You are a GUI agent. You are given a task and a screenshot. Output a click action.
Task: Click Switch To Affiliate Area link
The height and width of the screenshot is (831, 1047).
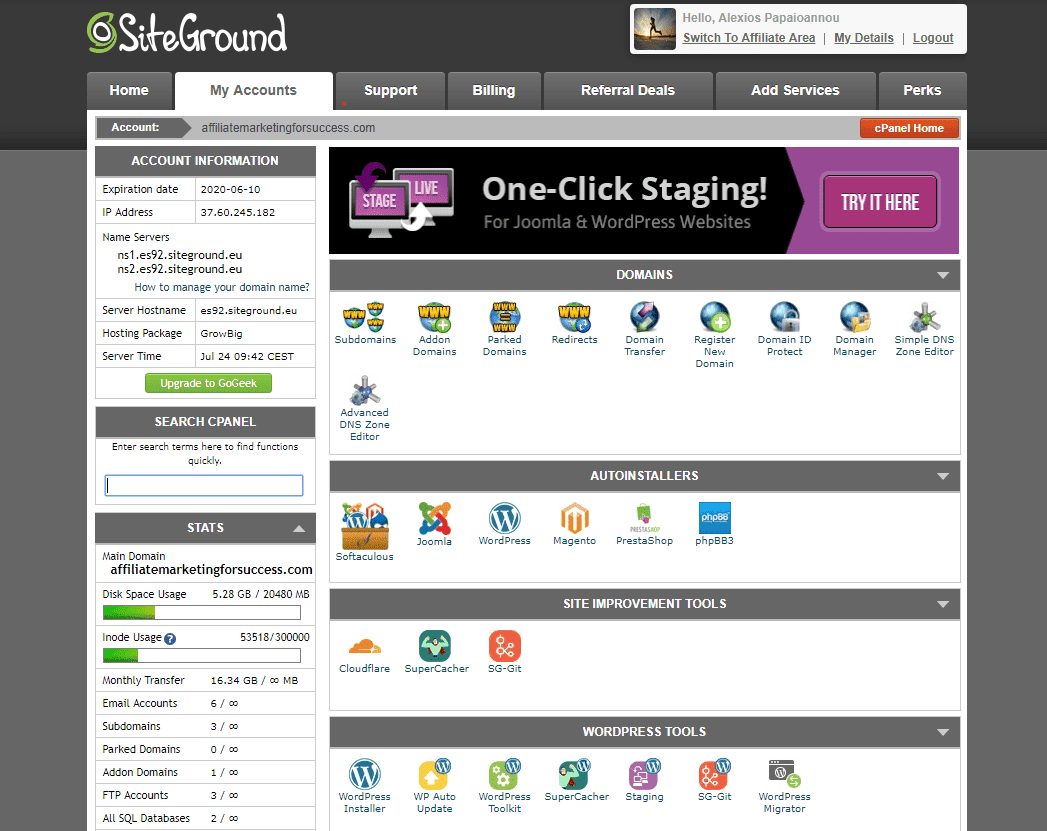pos(749,38)
